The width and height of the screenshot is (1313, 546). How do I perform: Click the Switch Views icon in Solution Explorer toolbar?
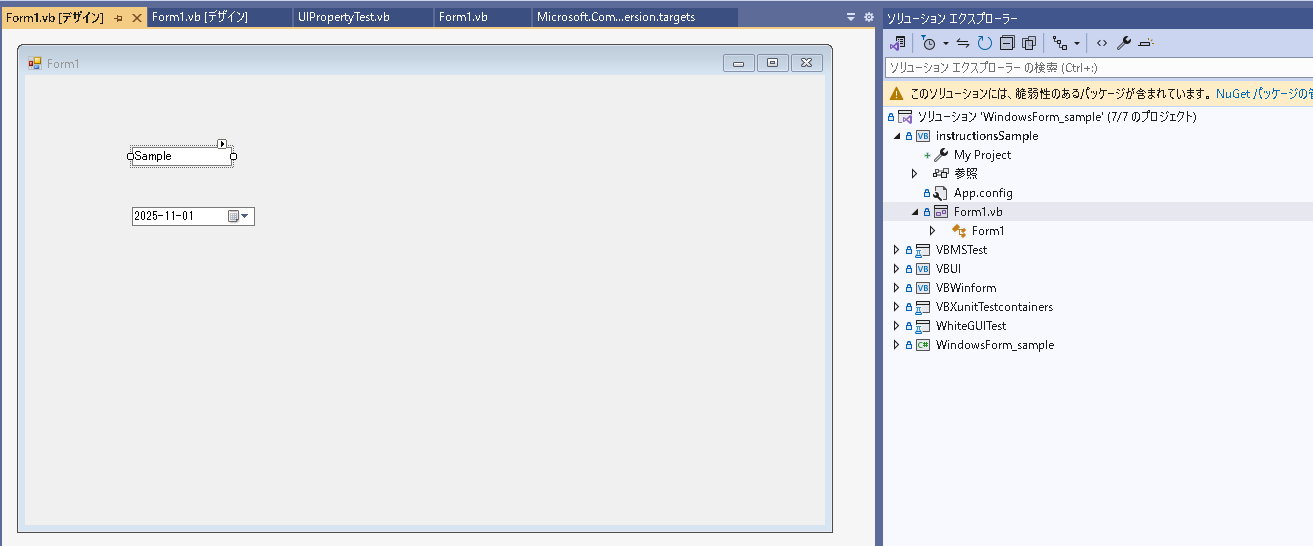pyautogui.click(x=897, y=43)
